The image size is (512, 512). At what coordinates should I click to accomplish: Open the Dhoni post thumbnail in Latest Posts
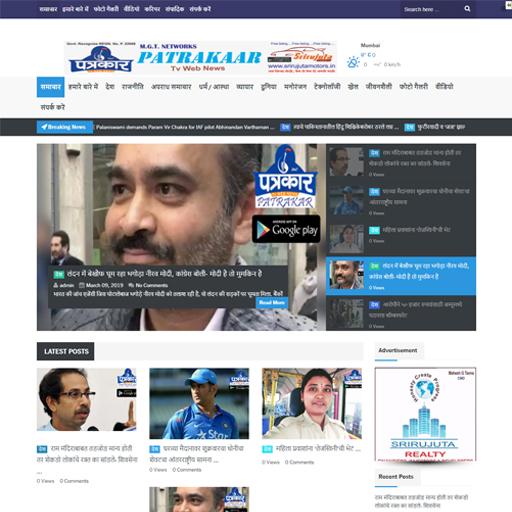click(199, 403)
